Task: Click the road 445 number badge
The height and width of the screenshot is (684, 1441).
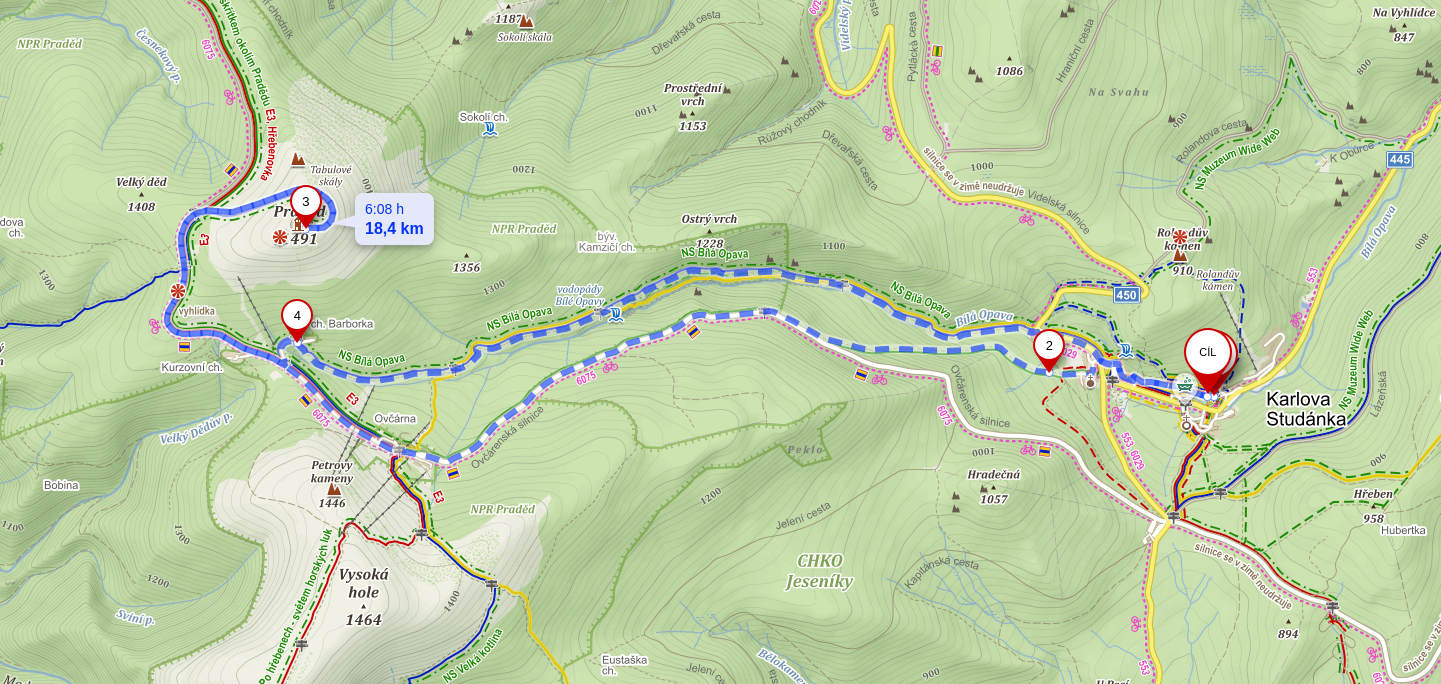Action: [1400, 160]
